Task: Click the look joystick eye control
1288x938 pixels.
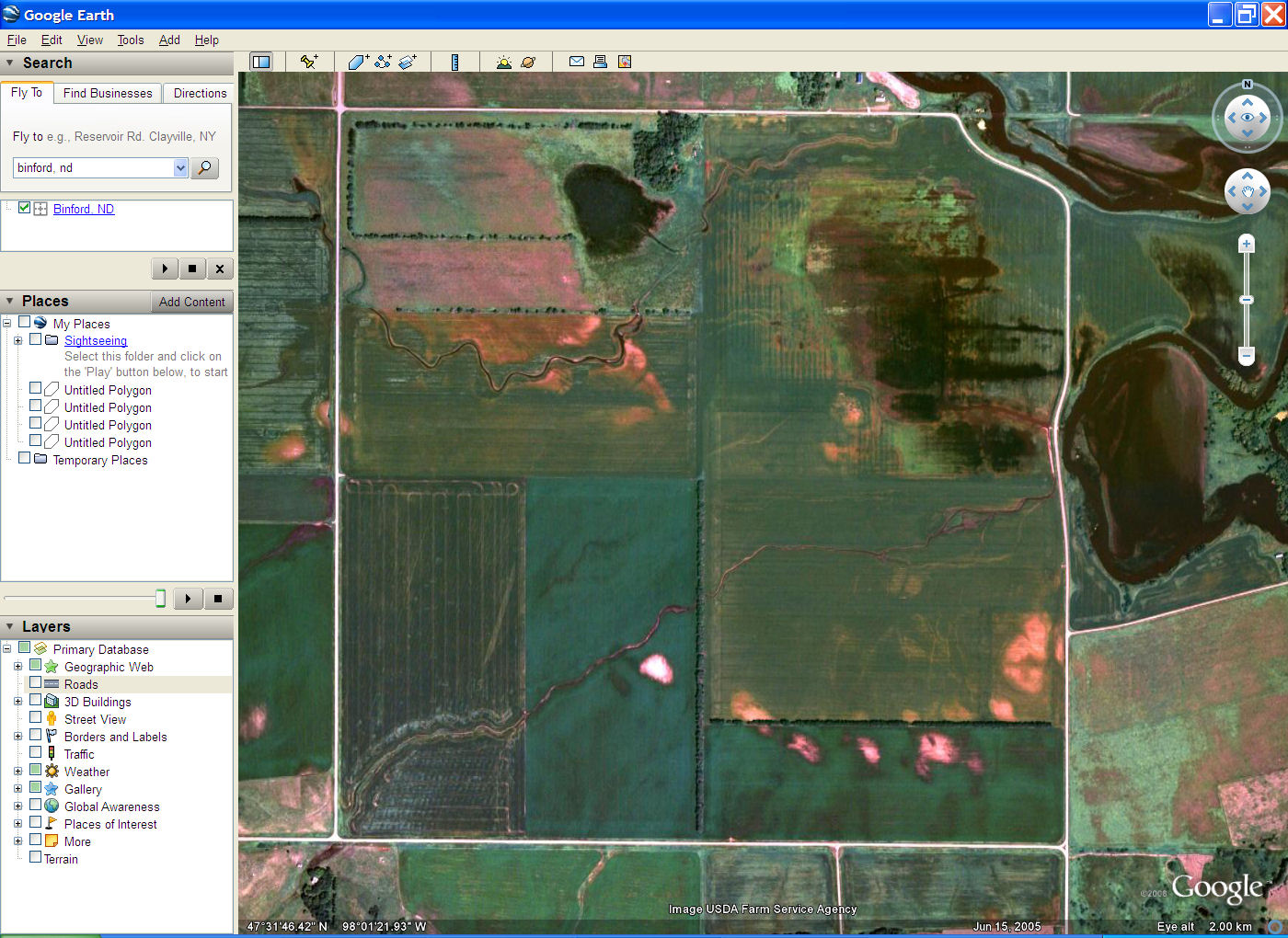Action: click(x=1248, y=118)
